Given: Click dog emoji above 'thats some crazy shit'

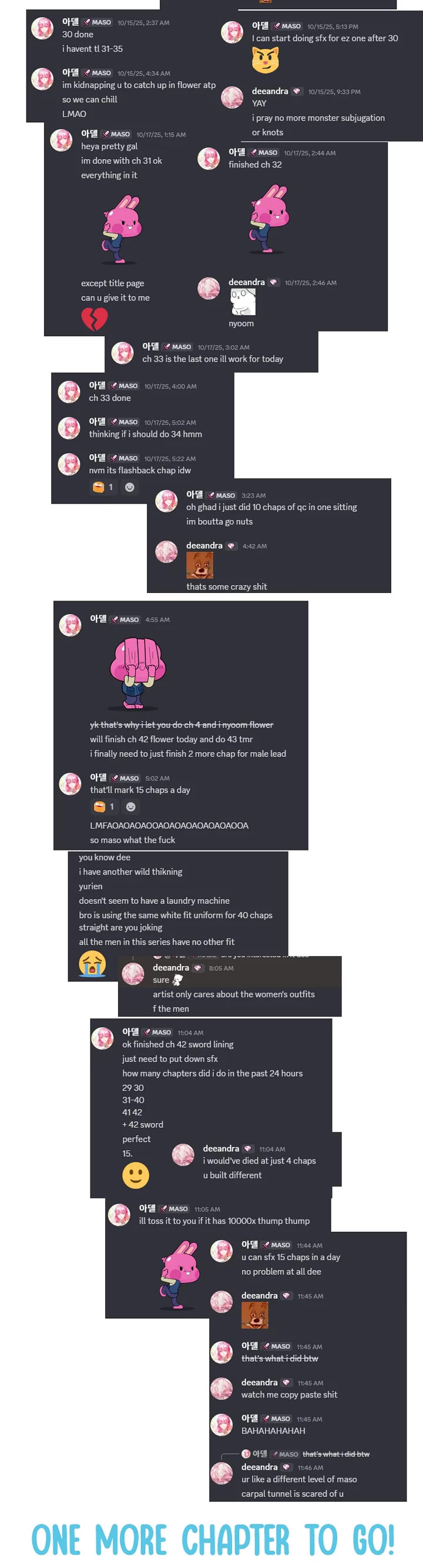Looking at the screenshot, I should (200, 565).
